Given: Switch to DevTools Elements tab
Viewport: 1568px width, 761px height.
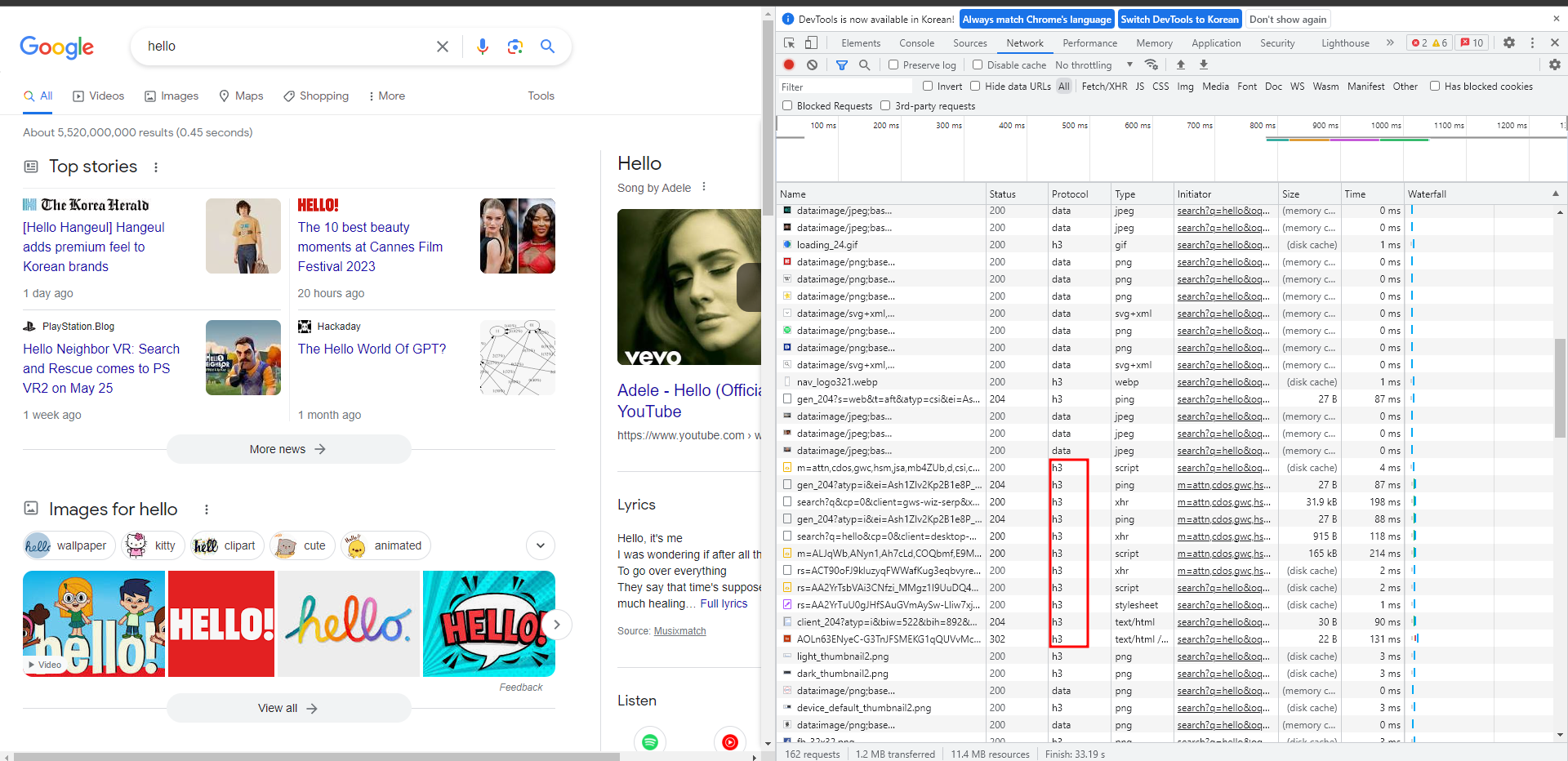Looking at the screenshot, I should (x=861, y=43).
